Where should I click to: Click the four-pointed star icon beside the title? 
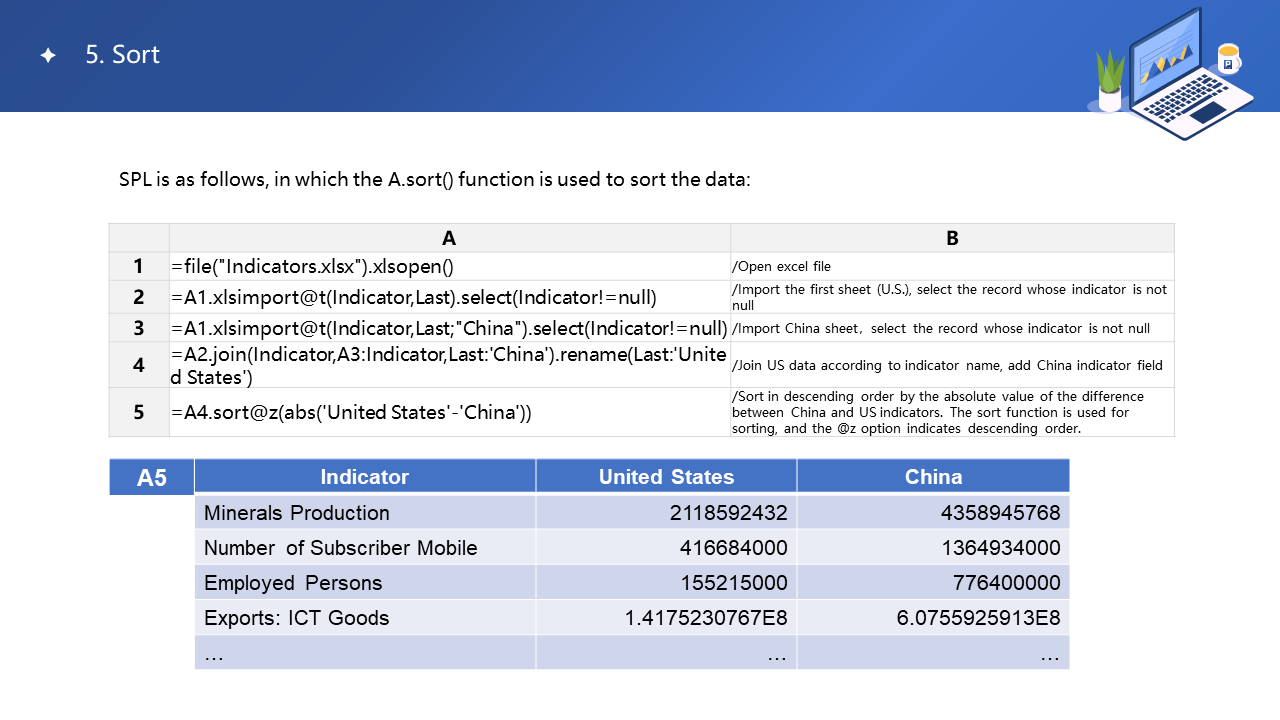point(48,56)
